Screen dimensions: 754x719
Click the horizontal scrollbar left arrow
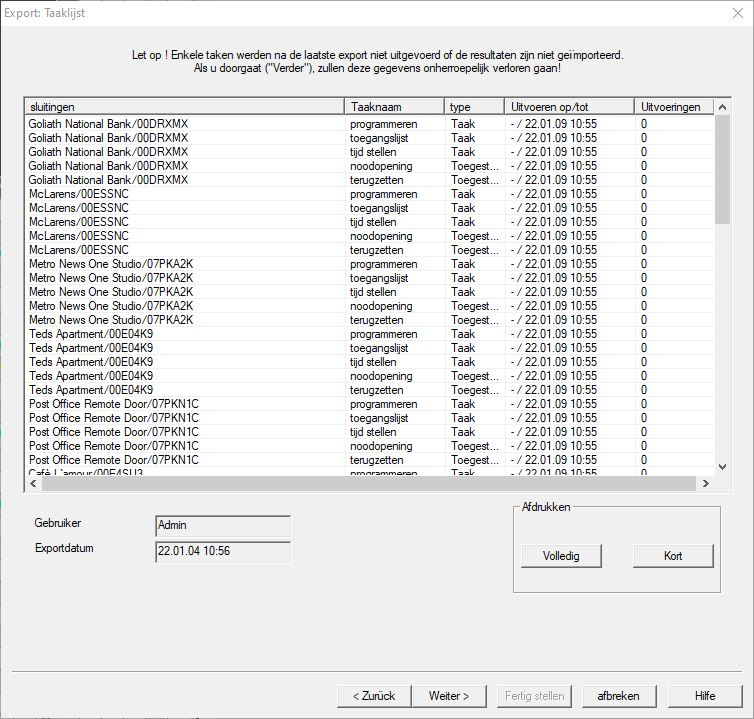33,483
